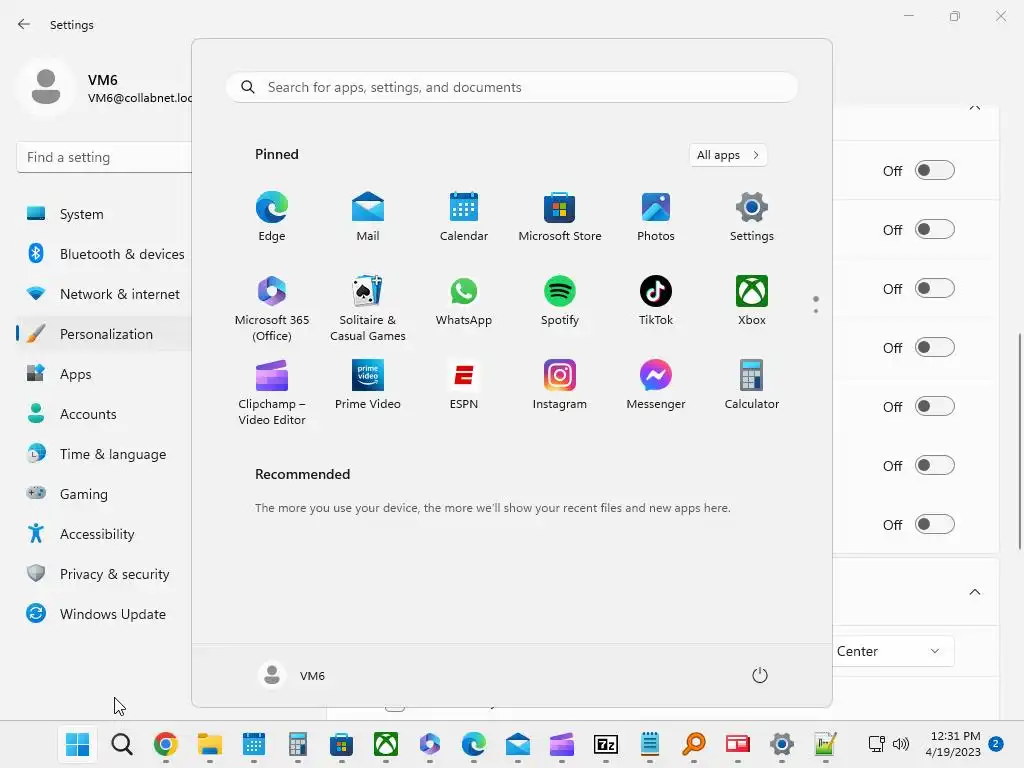Viewport: 1024px width, 768px height.
Task: Click the Settings back arrow
Action: pos(24,24)
